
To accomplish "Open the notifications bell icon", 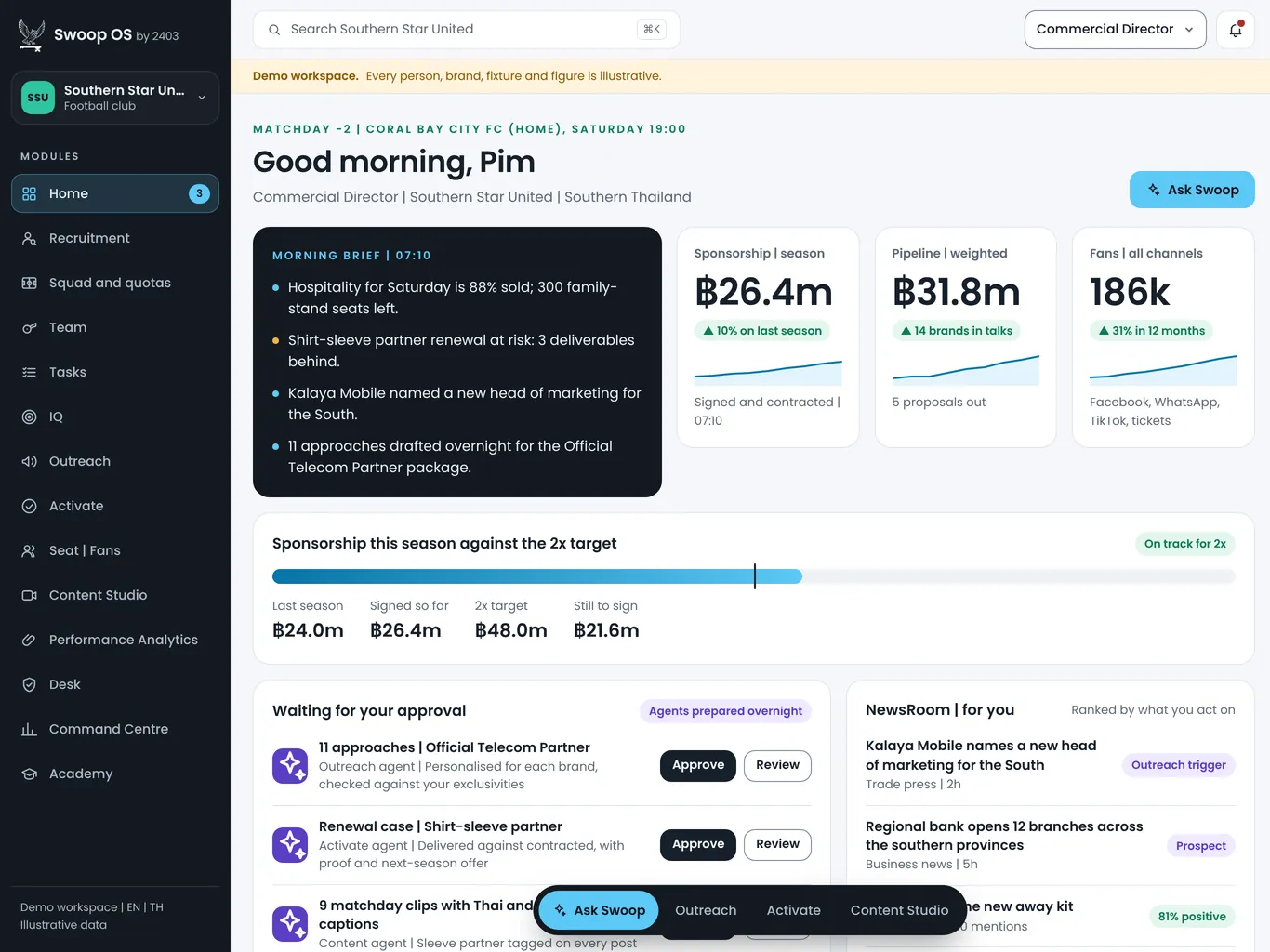I will [x=1236, y=30].
